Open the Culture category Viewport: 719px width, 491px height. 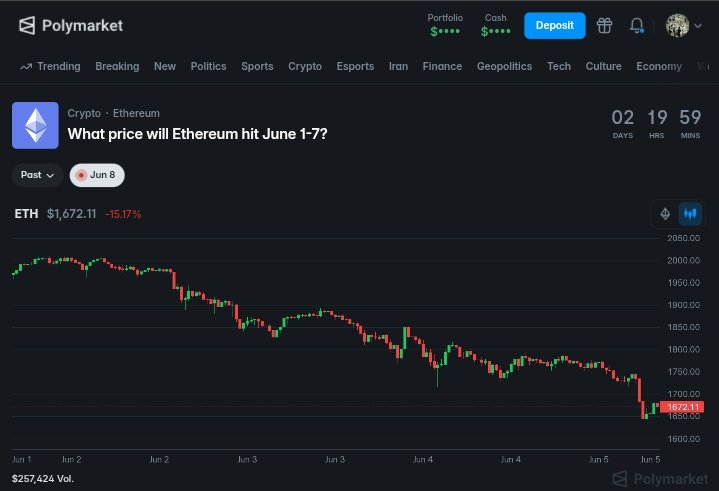click(x=603, y=66)
